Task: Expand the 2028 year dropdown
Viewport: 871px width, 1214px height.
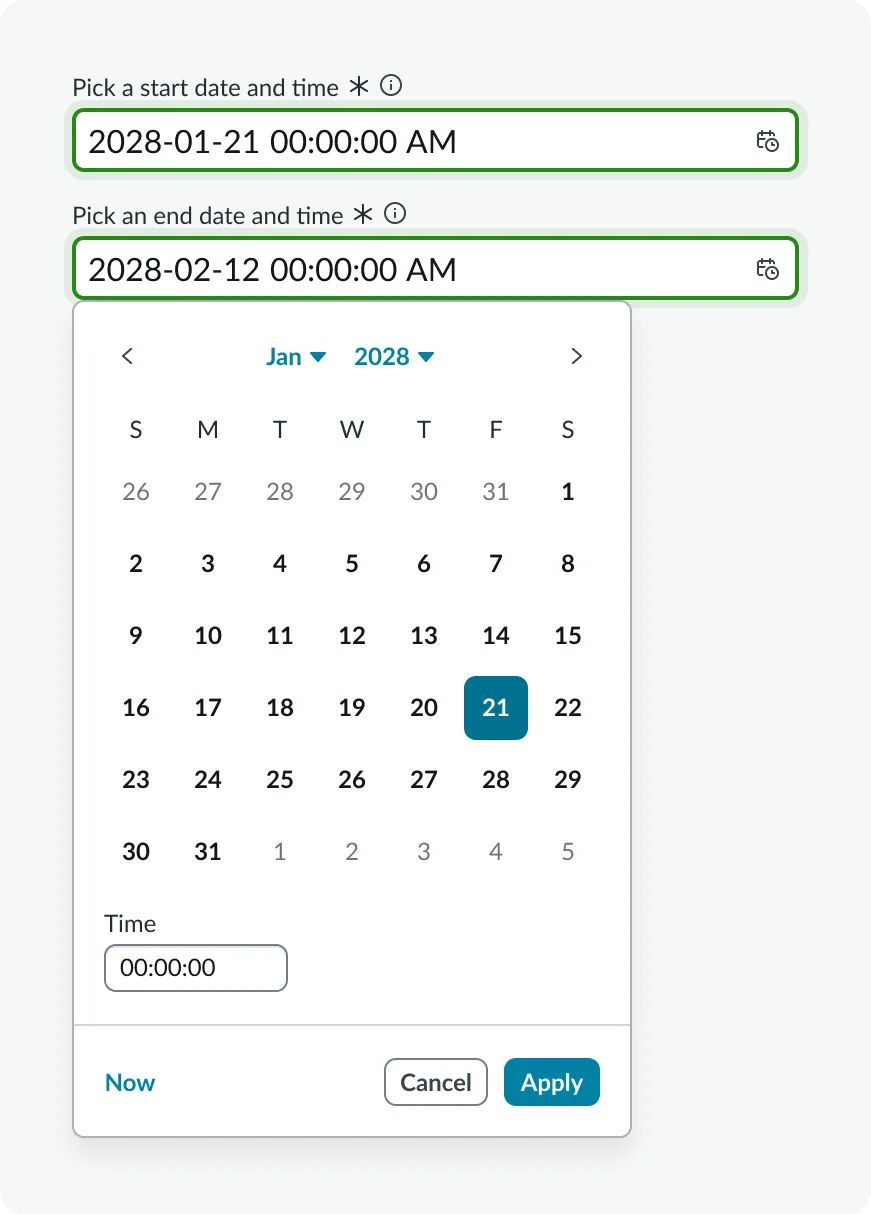Action: coord(394,357)
